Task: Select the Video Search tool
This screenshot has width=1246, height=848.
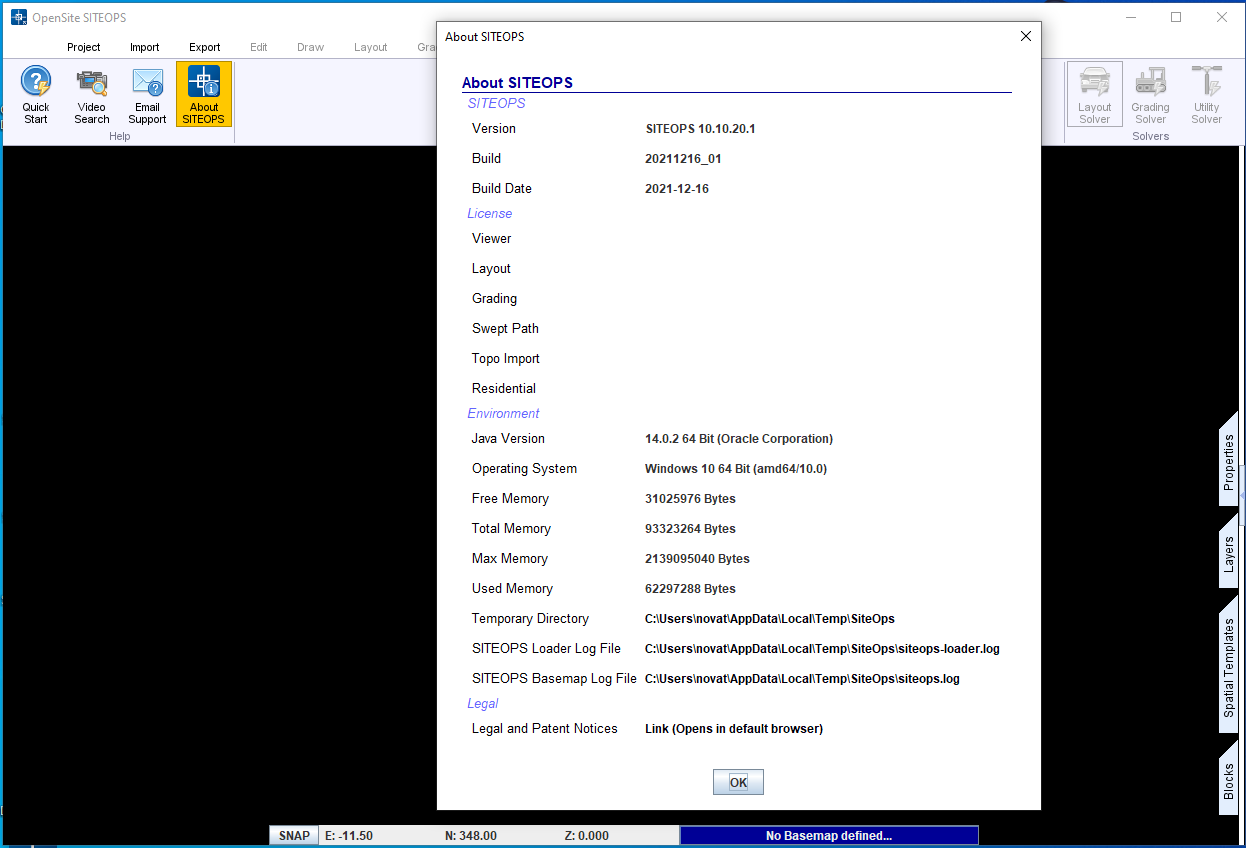Action: (x=91, y=94)
